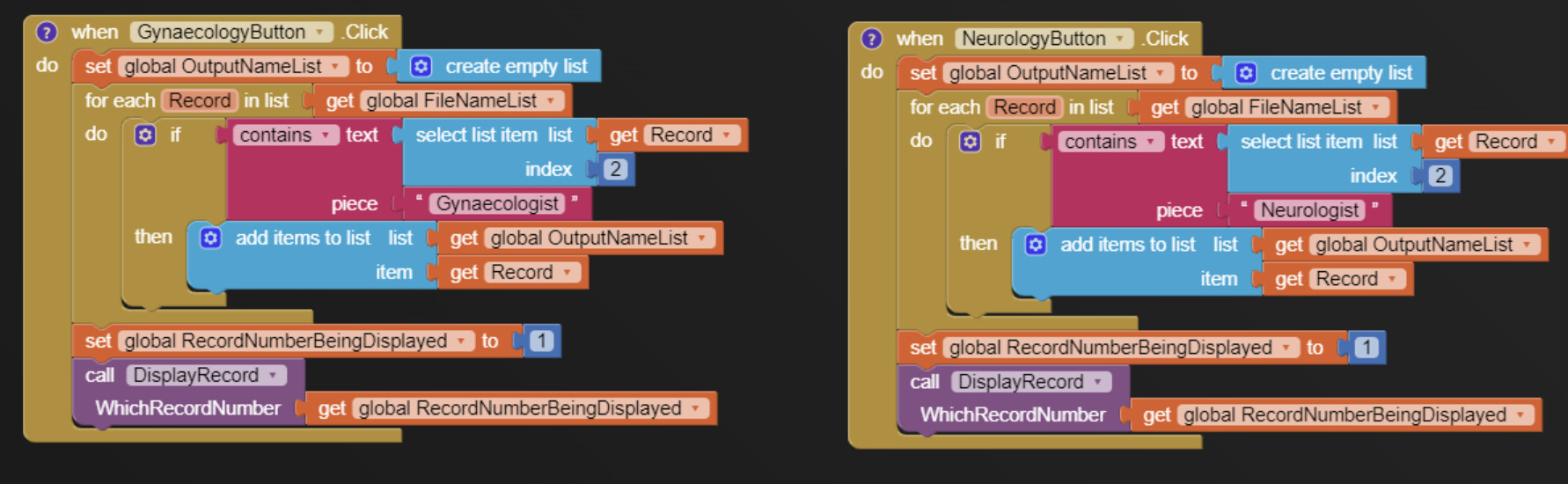1568x484 pixels.
Task: Click number 1 value in Neurology handler
Action: coord(1366,348)
